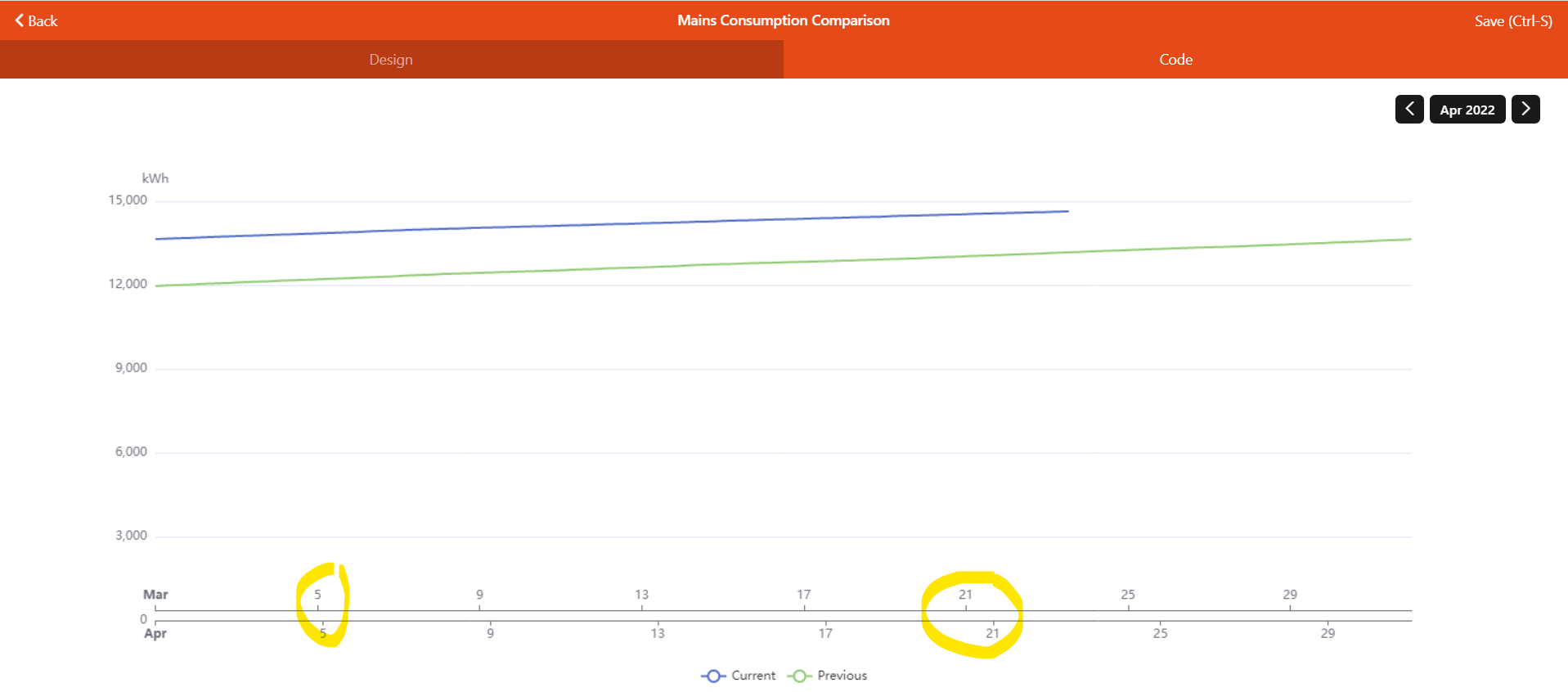The image size is (1568, 692).
Task: Click the Mar axis tick labeled 21
Action: (x=965, y=595)
